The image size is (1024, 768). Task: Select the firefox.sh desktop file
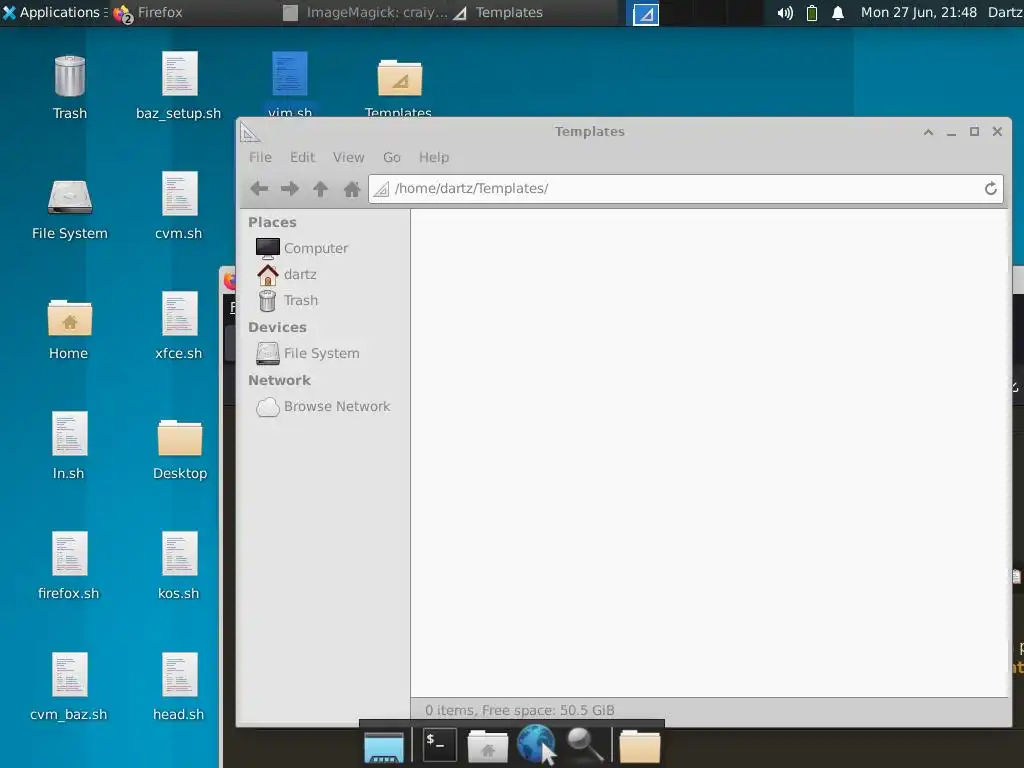pos(69,567)
